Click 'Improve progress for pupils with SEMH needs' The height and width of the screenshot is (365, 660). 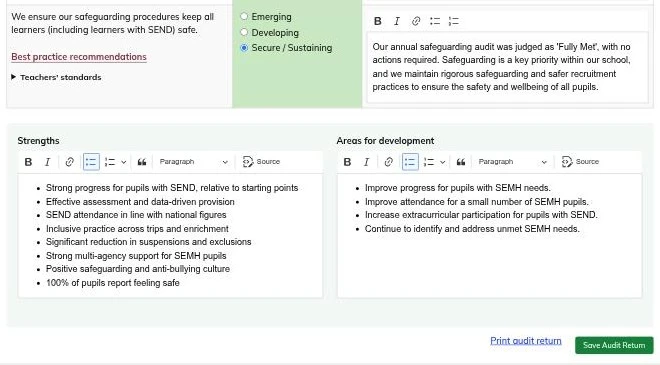pyautogui.click(x=458, y=188)
